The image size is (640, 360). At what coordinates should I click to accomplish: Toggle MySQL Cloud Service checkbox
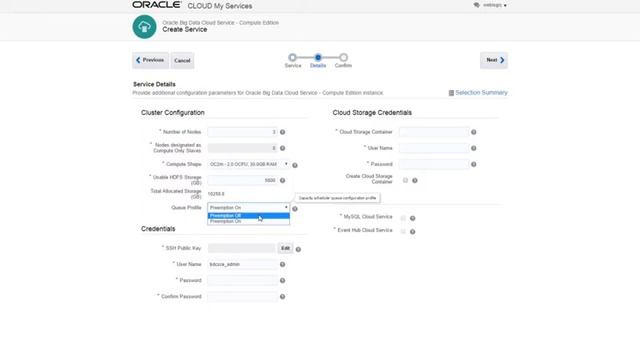[403, 218]
